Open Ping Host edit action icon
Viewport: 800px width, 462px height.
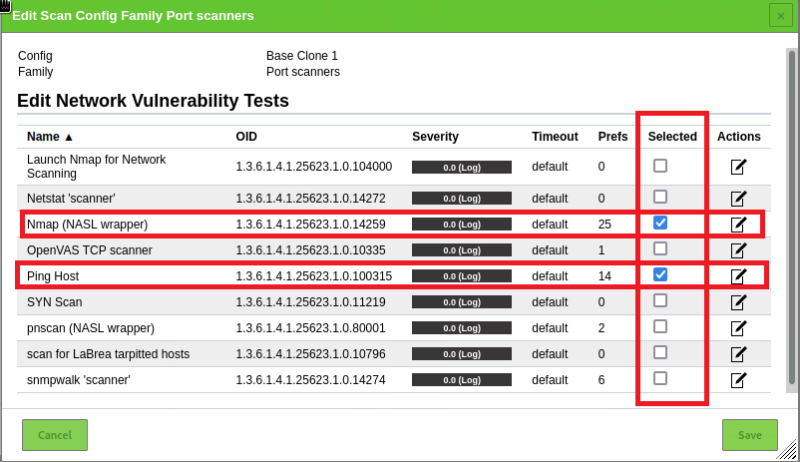pos(738,276)
